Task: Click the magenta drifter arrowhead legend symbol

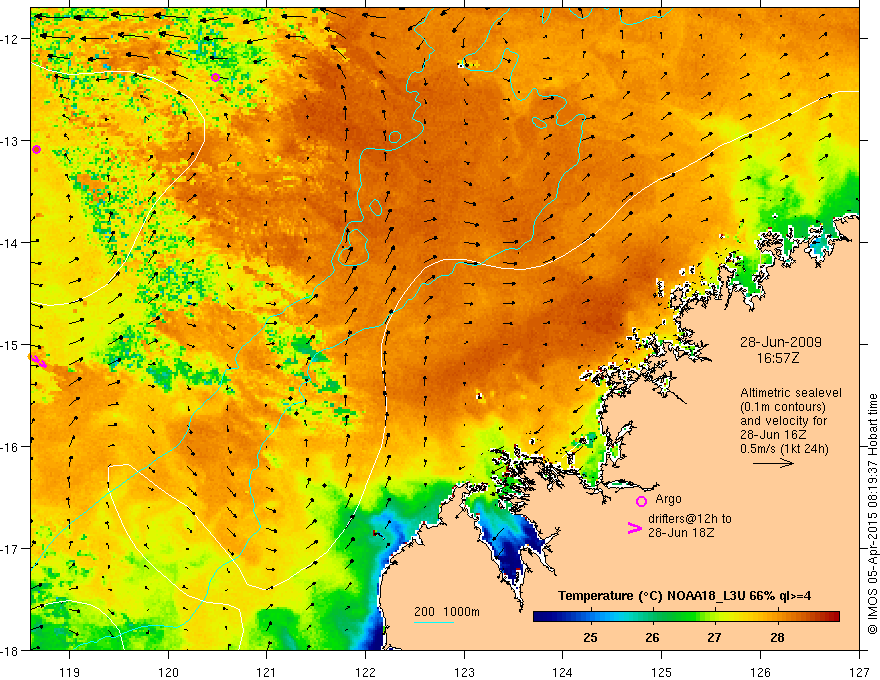Action: pos(634,528)
